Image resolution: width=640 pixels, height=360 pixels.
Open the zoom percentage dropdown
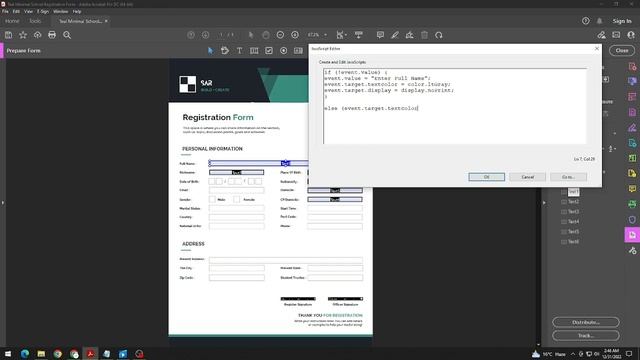325,35
